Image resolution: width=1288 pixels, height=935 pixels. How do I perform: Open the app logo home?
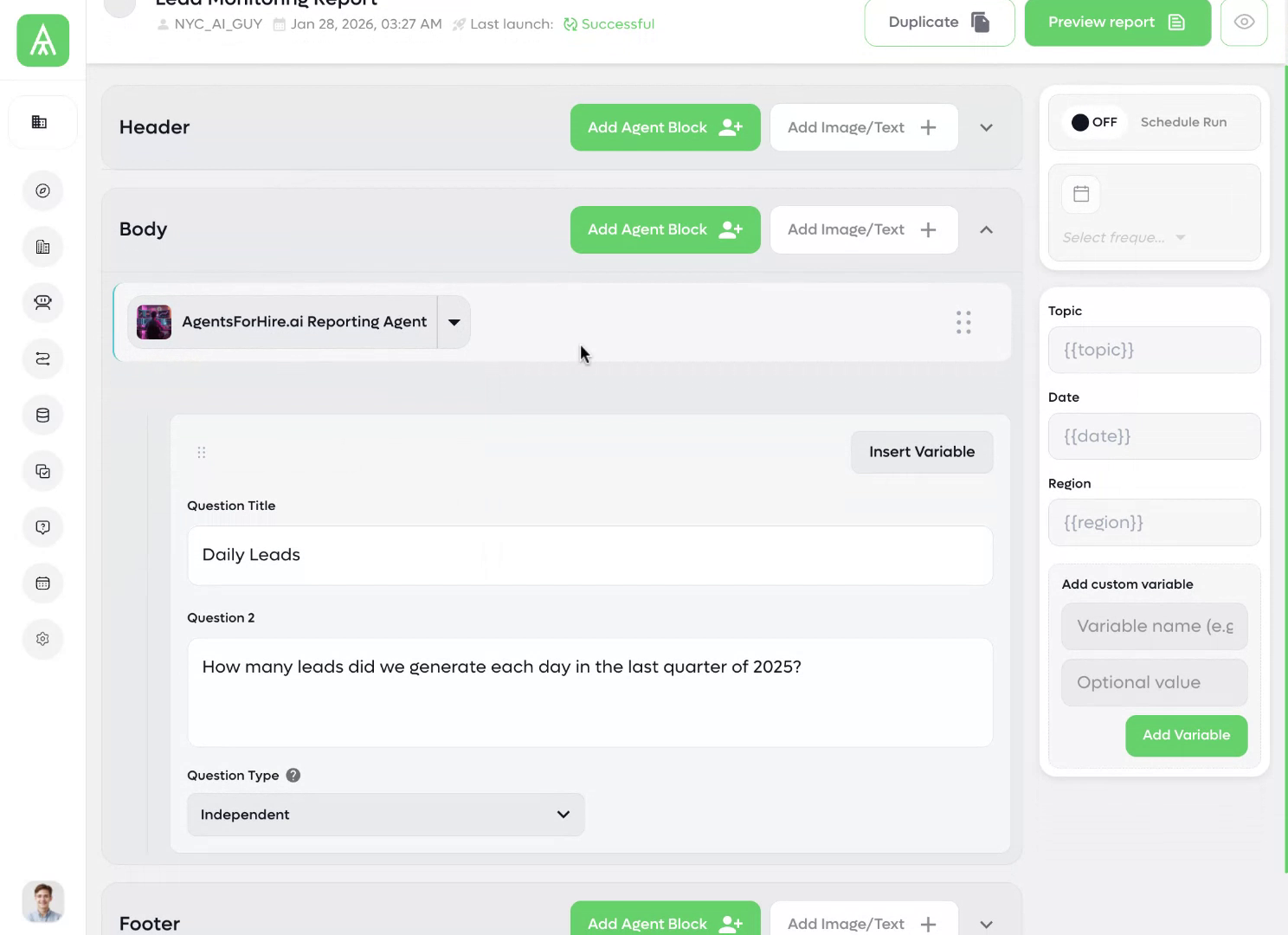tap(42, 41)
